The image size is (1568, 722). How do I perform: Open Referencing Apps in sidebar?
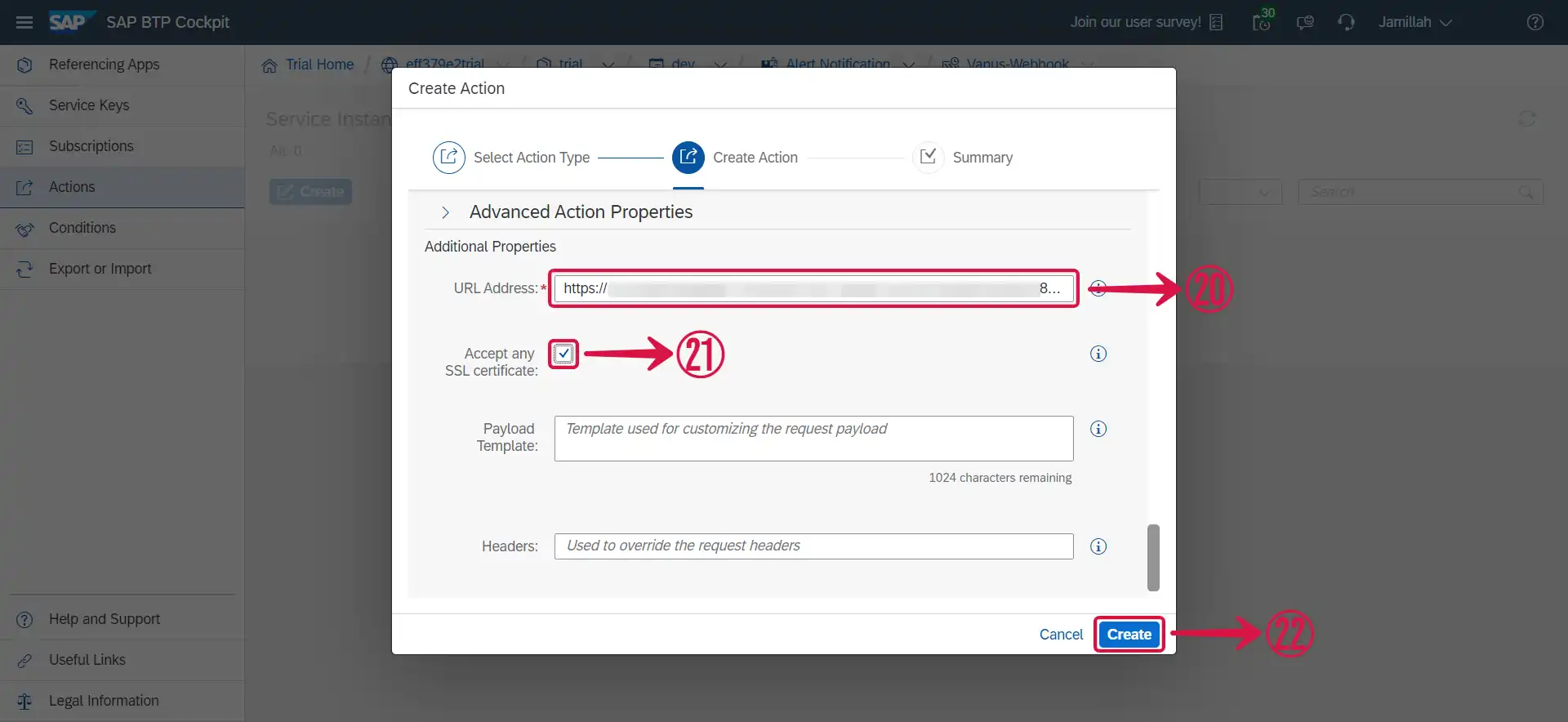(122, 65)
